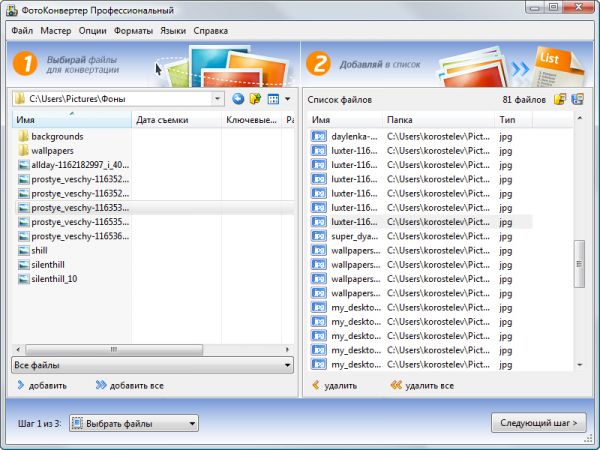Expand the folder path combo box
This screenshot has width=600, height=450.
tap(217, 99)
